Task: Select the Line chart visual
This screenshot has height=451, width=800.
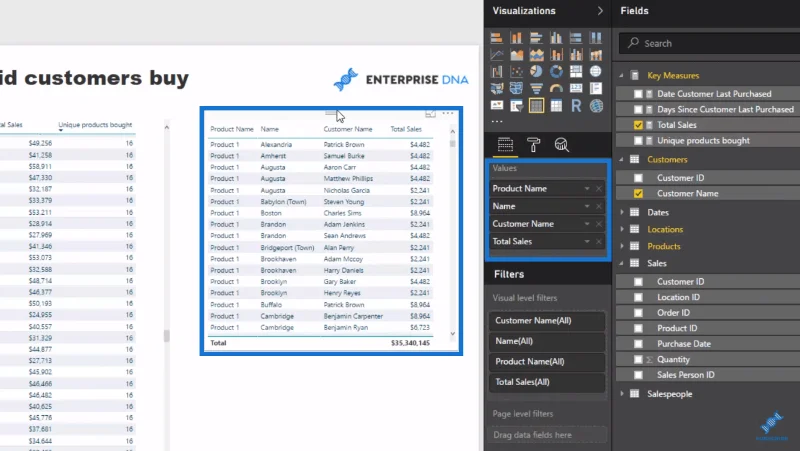Action: (x=496, y=55)
